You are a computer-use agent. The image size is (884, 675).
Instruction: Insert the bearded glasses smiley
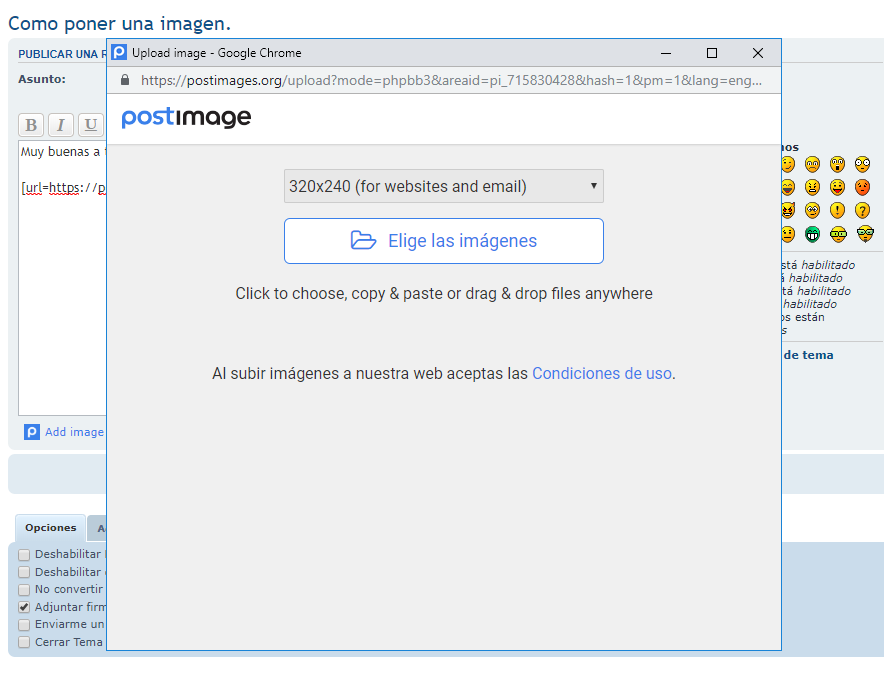pos(865,234)
